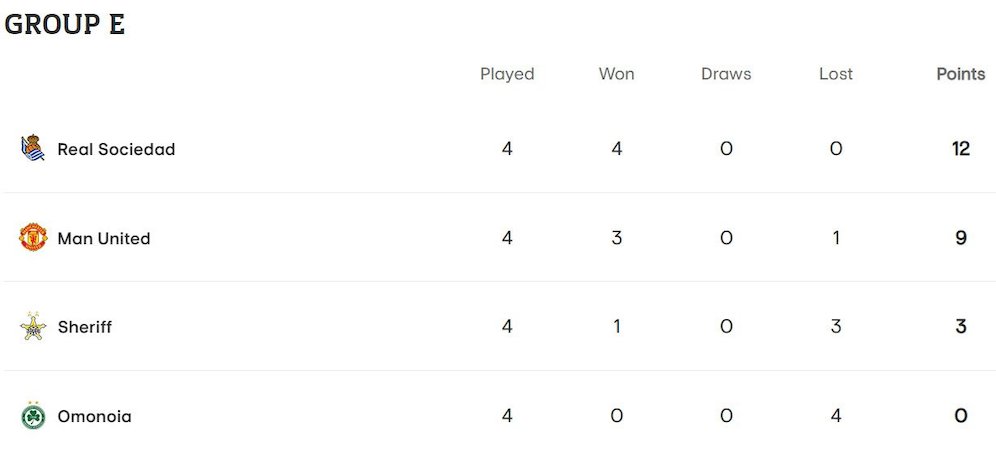Click the Man United club crest

(x=33, y=238)
